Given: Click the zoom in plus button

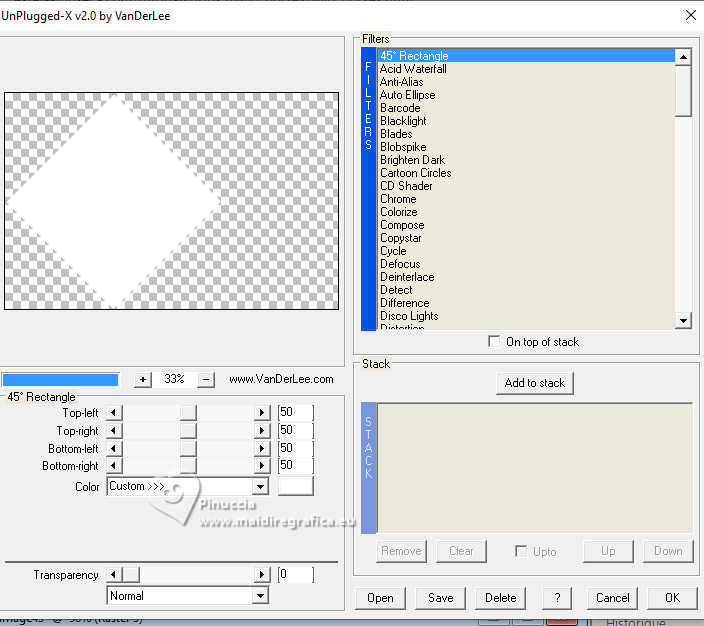Looking at the screenshot, I should click(143, 380).
